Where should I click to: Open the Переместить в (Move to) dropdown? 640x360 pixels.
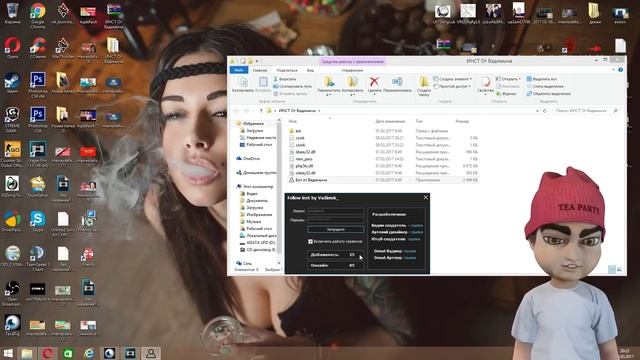(x=329, y=86)
